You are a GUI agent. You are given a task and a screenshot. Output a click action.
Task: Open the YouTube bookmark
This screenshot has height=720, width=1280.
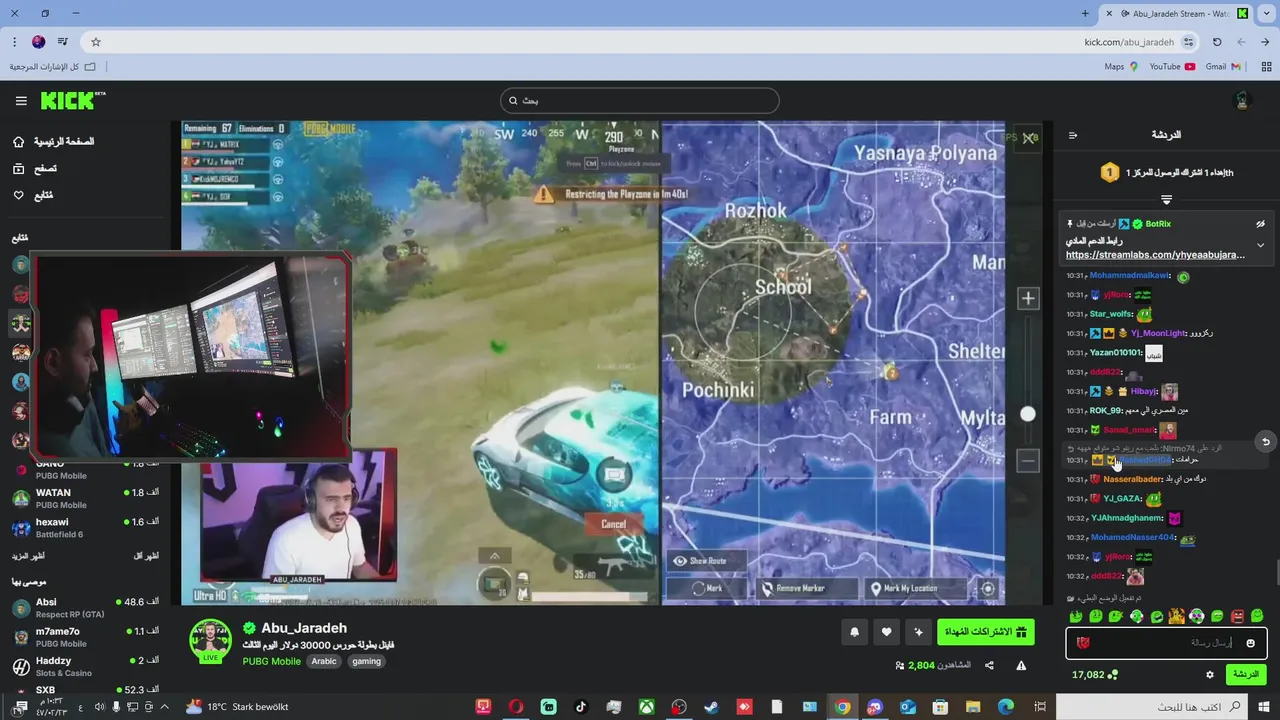[1172, 67]
